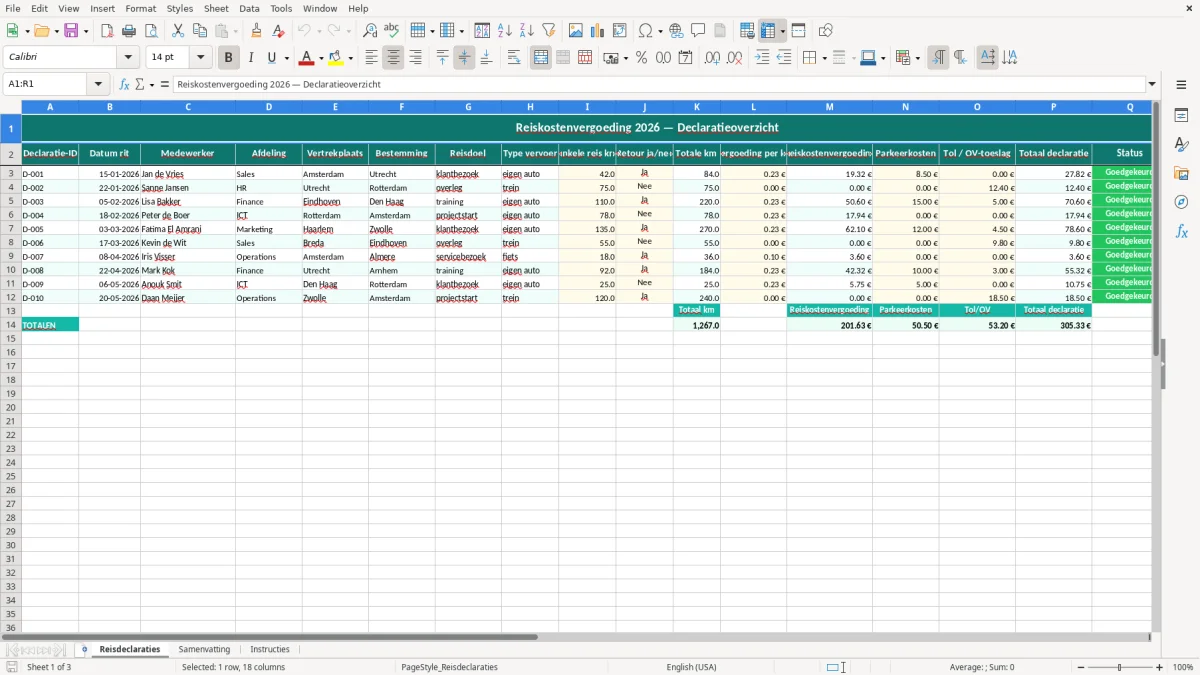
Task: Open sidebar Gallery panel icon
Action: click(x=1181, y=174)
